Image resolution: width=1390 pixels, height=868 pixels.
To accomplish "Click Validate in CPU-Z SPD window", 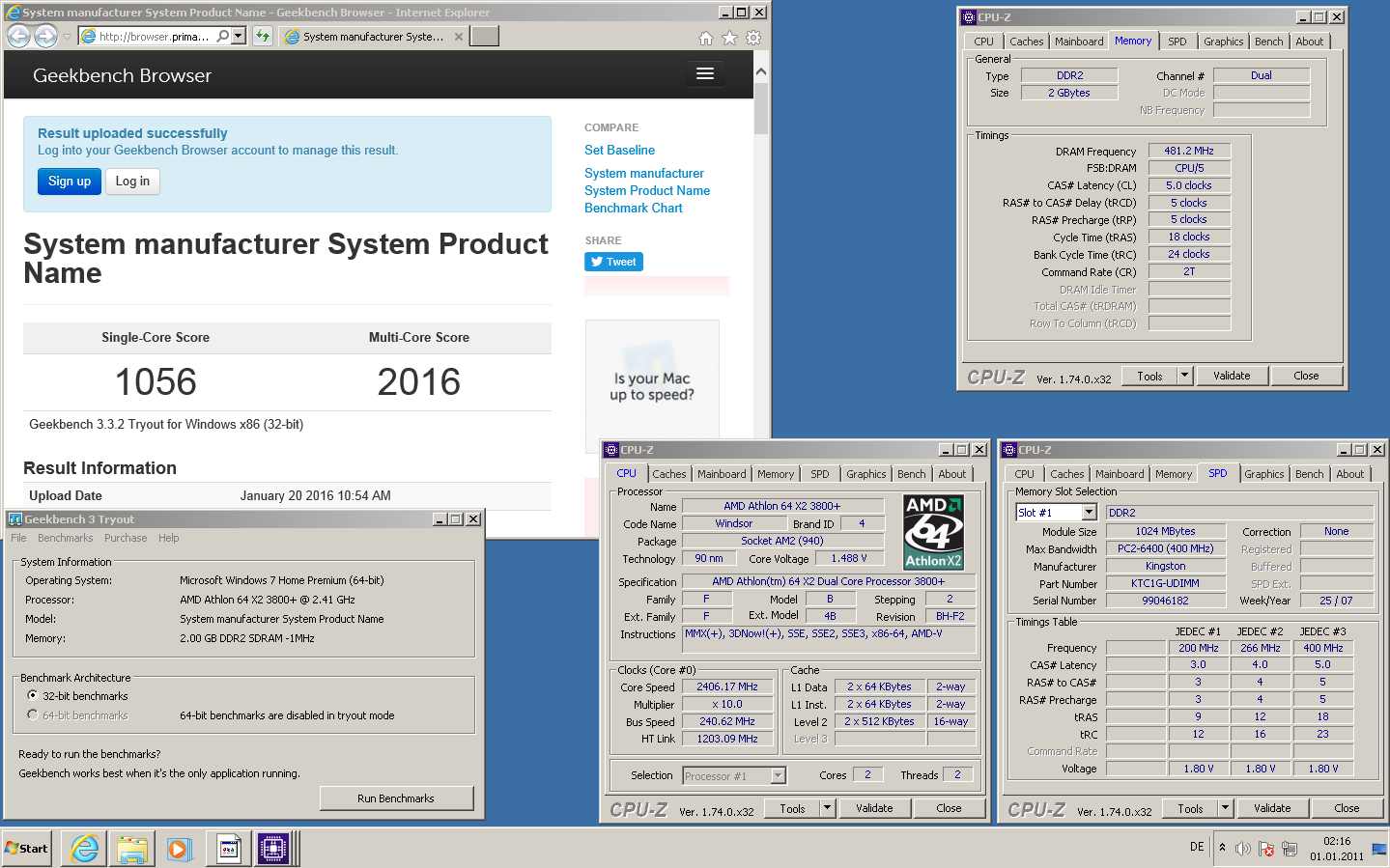I will pyautogui.click(x=1272, y=808).
